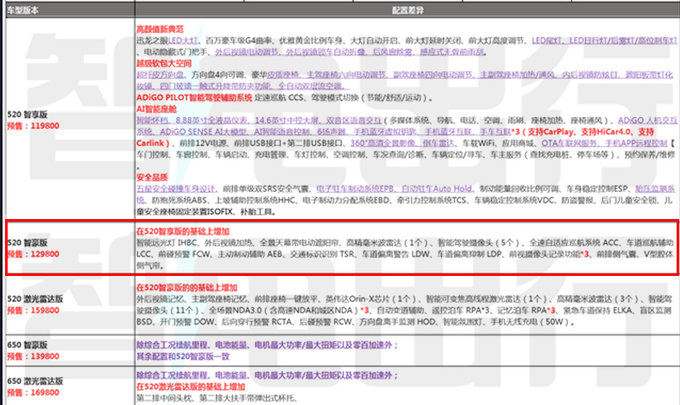Click the 预售:139800 price text
This screenshot has width=680, height=405.
[33, 356]
